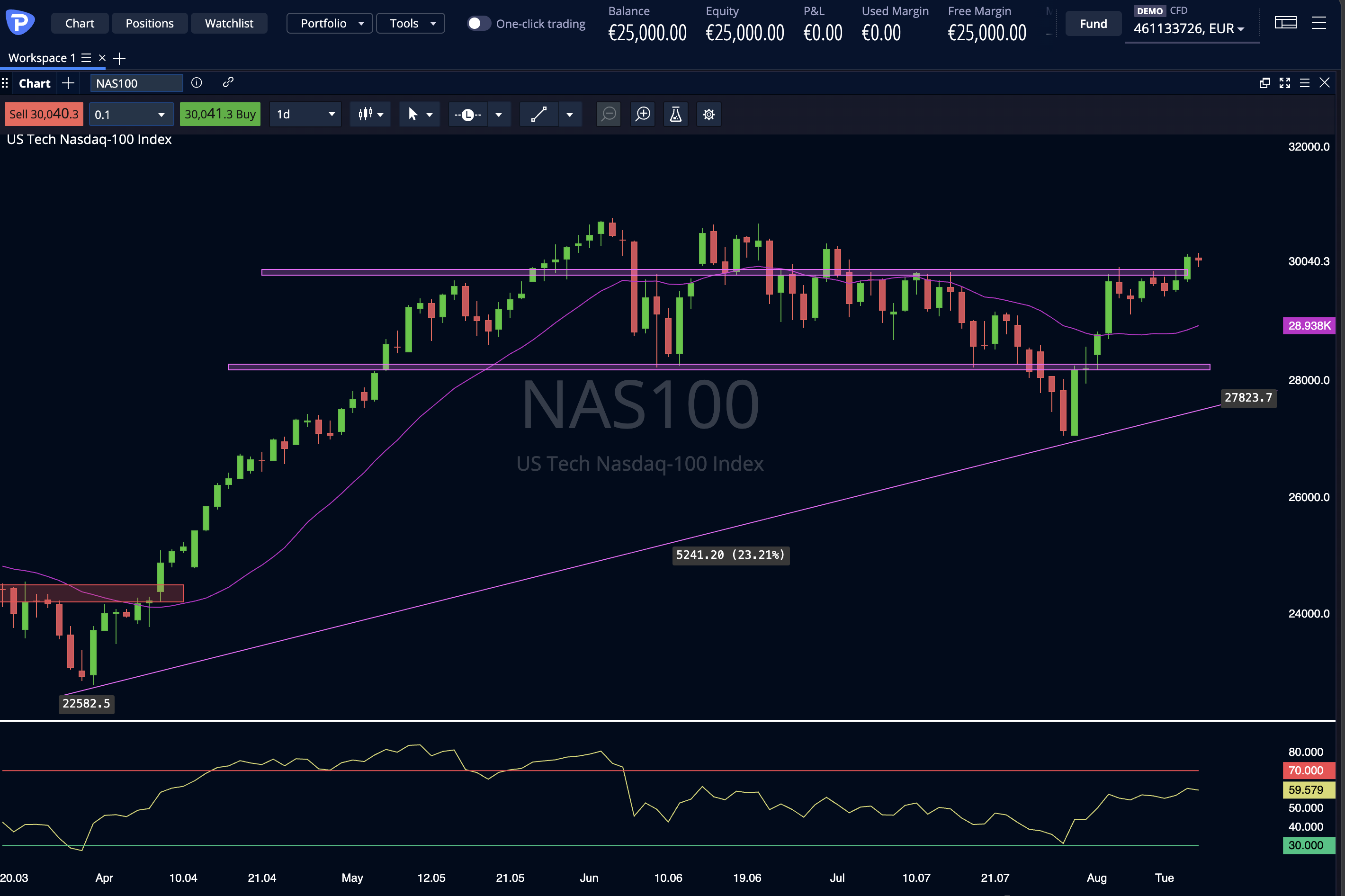
Task: Click the Pepperstone logo icon
Action: coord(20,23)
